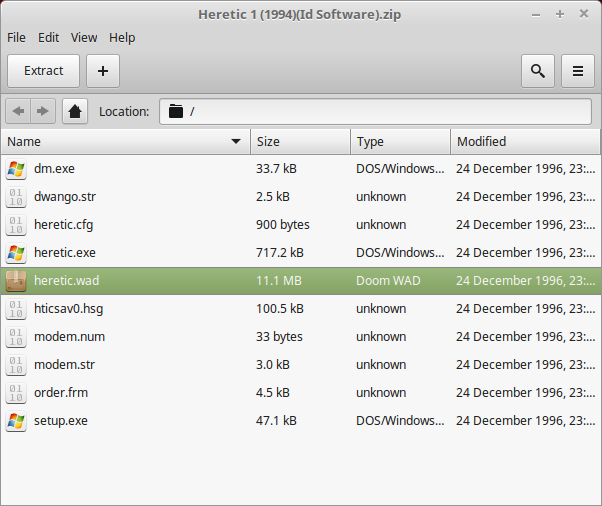Open the Edit menu
602x506 pixels.
[x=48, y=38]
